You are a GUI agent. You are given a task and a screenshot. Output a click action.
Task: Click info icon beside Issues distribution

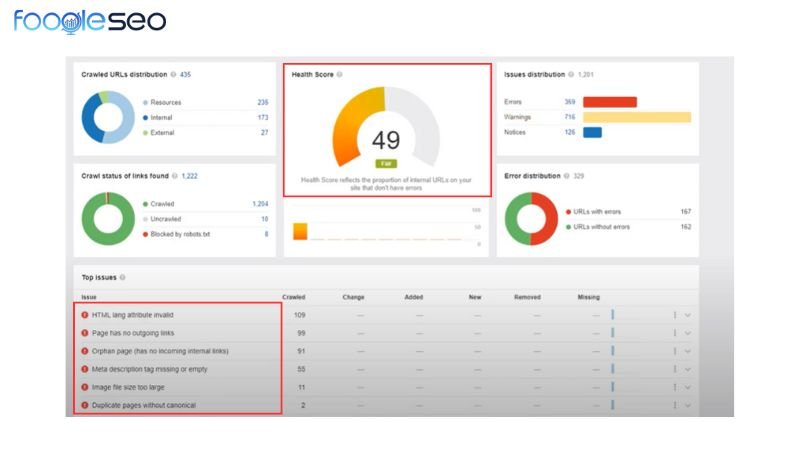pos(571,74)
